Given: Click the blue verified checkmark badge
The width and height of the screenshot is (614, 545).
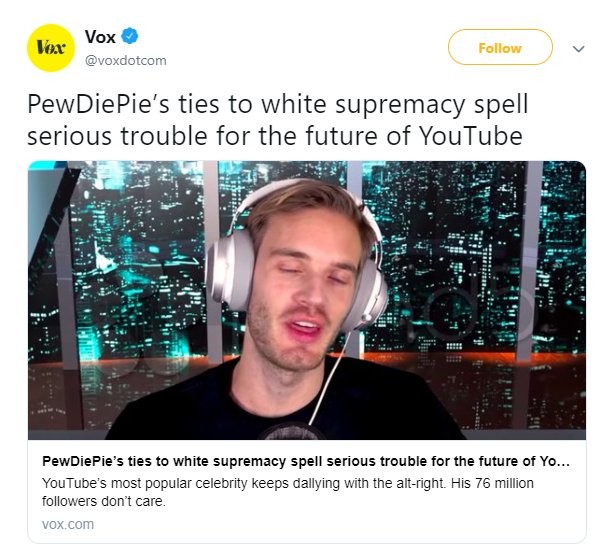Looking at the screenshot, I should [129, 36].
